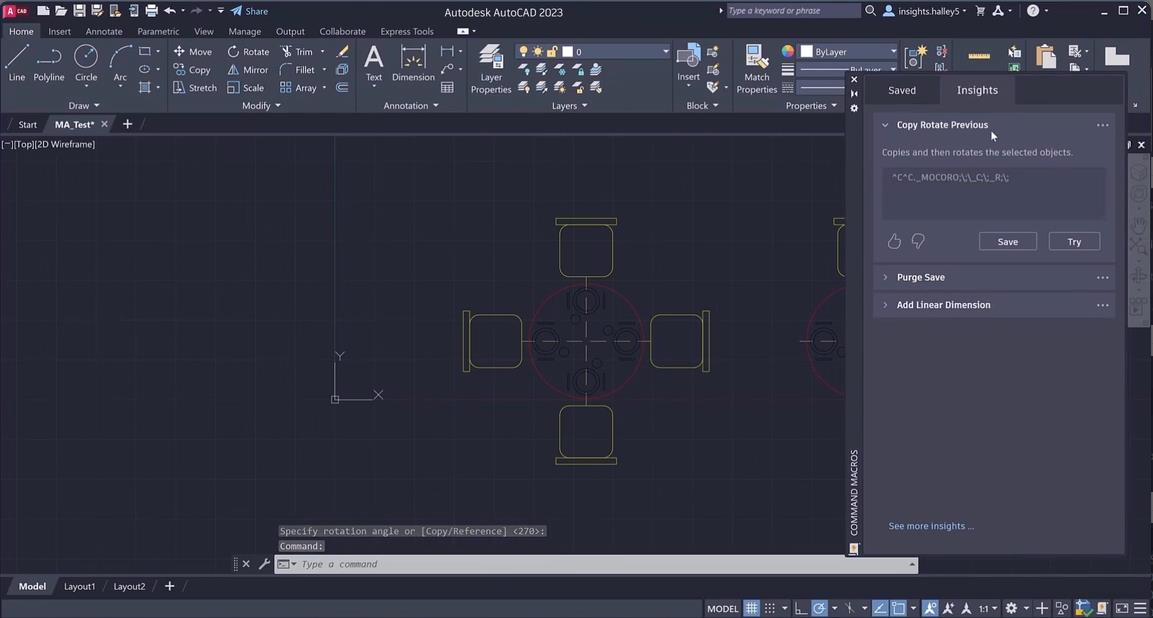This screenshot has width=1153, height=618.
Task: Click the Match Properties tool
Action: 757,68
